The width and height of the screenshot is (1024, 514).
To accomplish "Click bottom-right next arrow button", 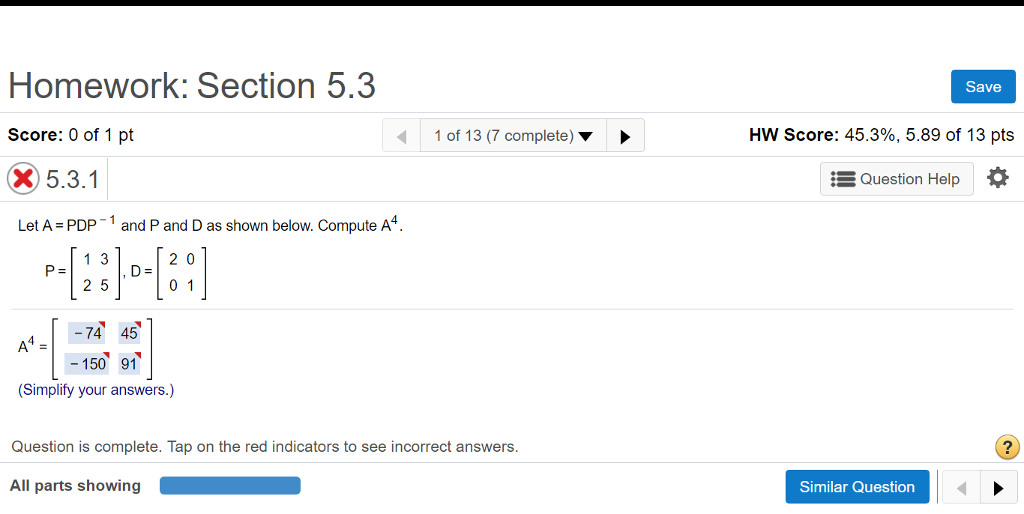I will click(997, 488).
